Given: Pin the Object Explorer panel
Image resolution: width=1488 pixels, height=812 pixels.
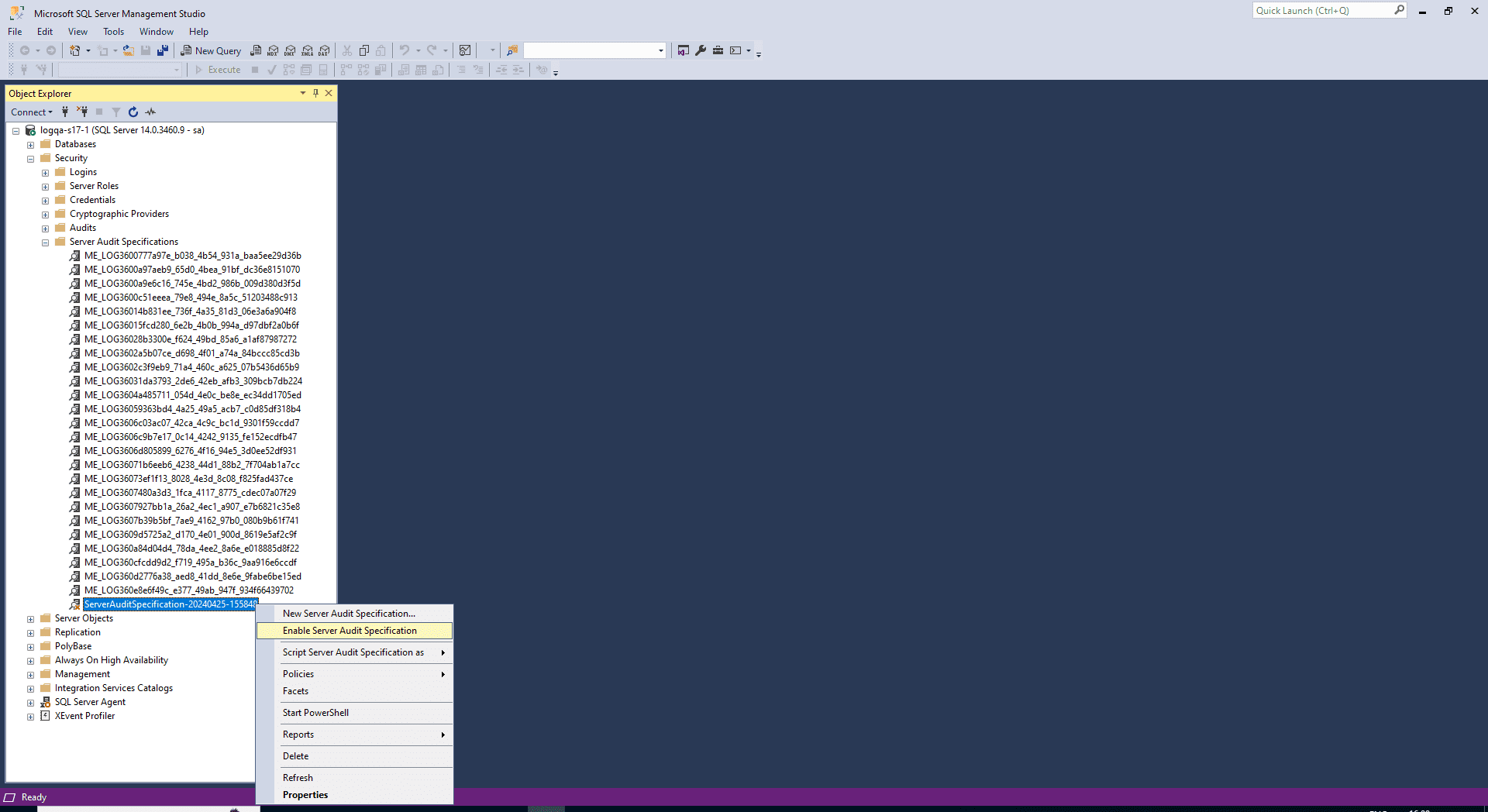Looking at the screenshot, I should 315,93.
